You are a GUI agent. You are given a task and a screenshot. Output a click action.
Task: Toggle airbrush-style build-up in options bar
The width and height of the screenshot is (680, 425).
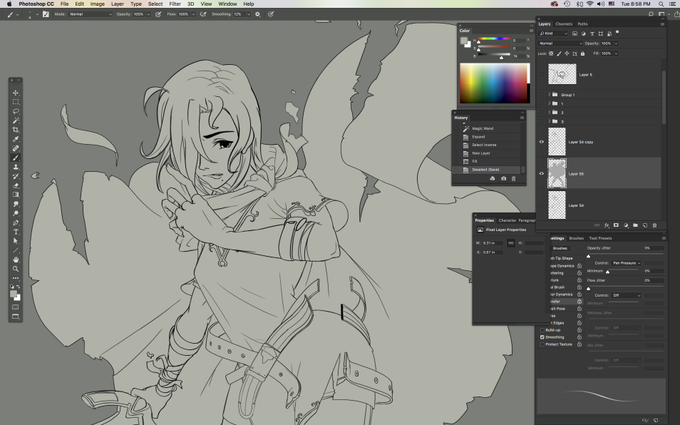pyautogui.click(x=203, y=14)
